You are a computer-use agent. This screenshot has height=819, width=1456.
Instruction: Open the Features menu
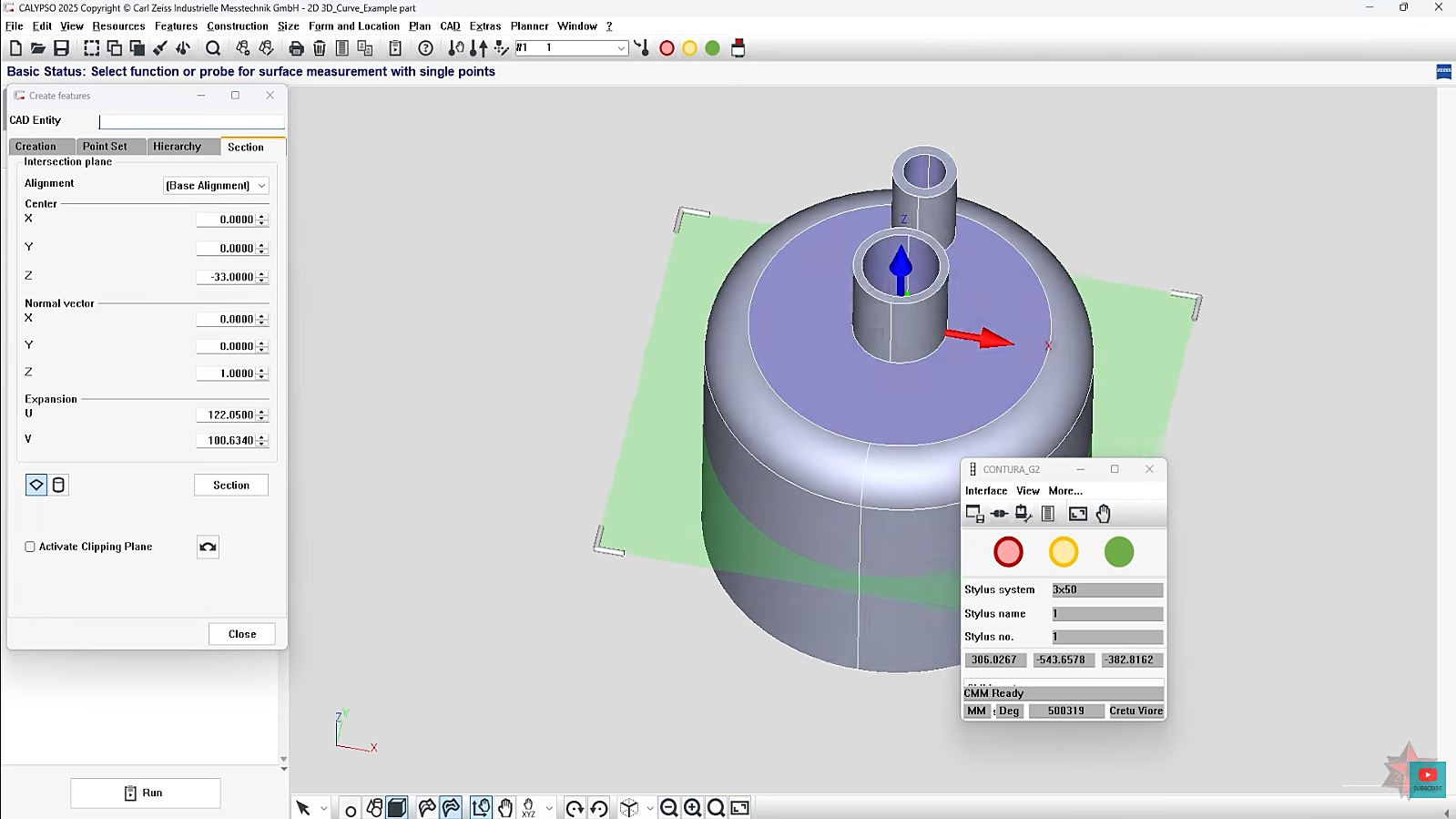176,26
